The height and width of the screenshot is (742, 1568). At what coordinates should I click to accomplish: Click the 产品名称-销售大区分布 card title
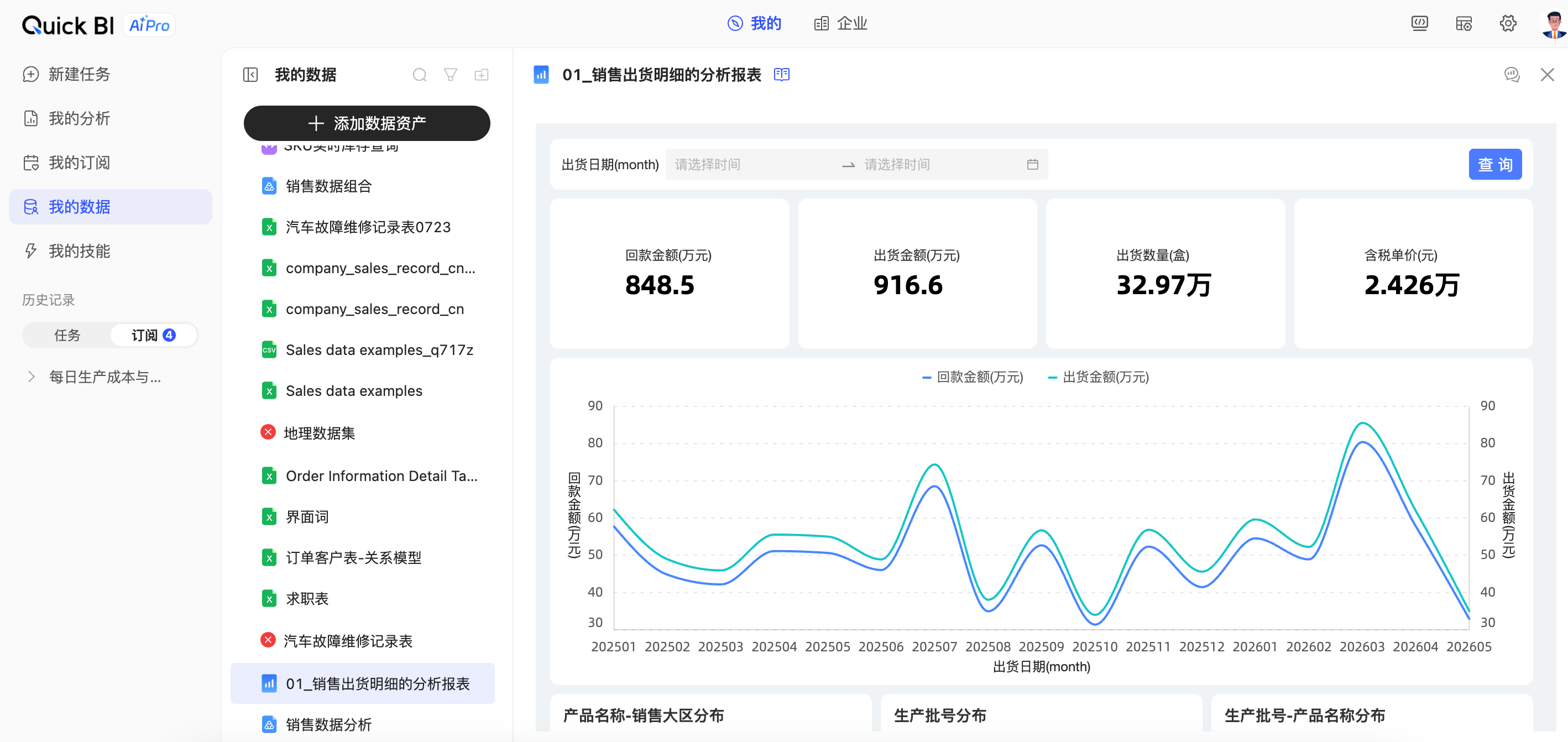pos(644,715)
